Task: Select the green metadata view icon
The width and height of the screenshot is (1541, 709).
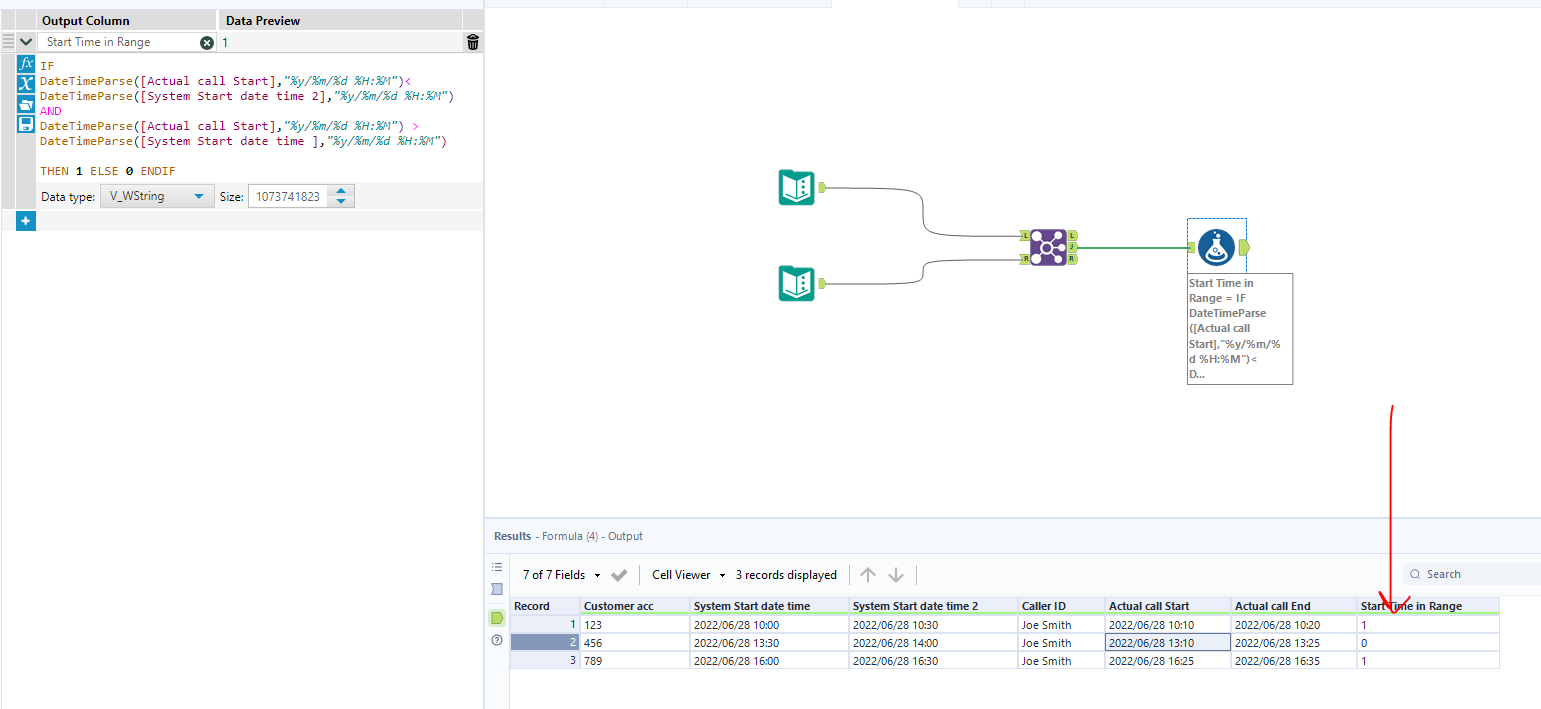Action: click(497, 618)
